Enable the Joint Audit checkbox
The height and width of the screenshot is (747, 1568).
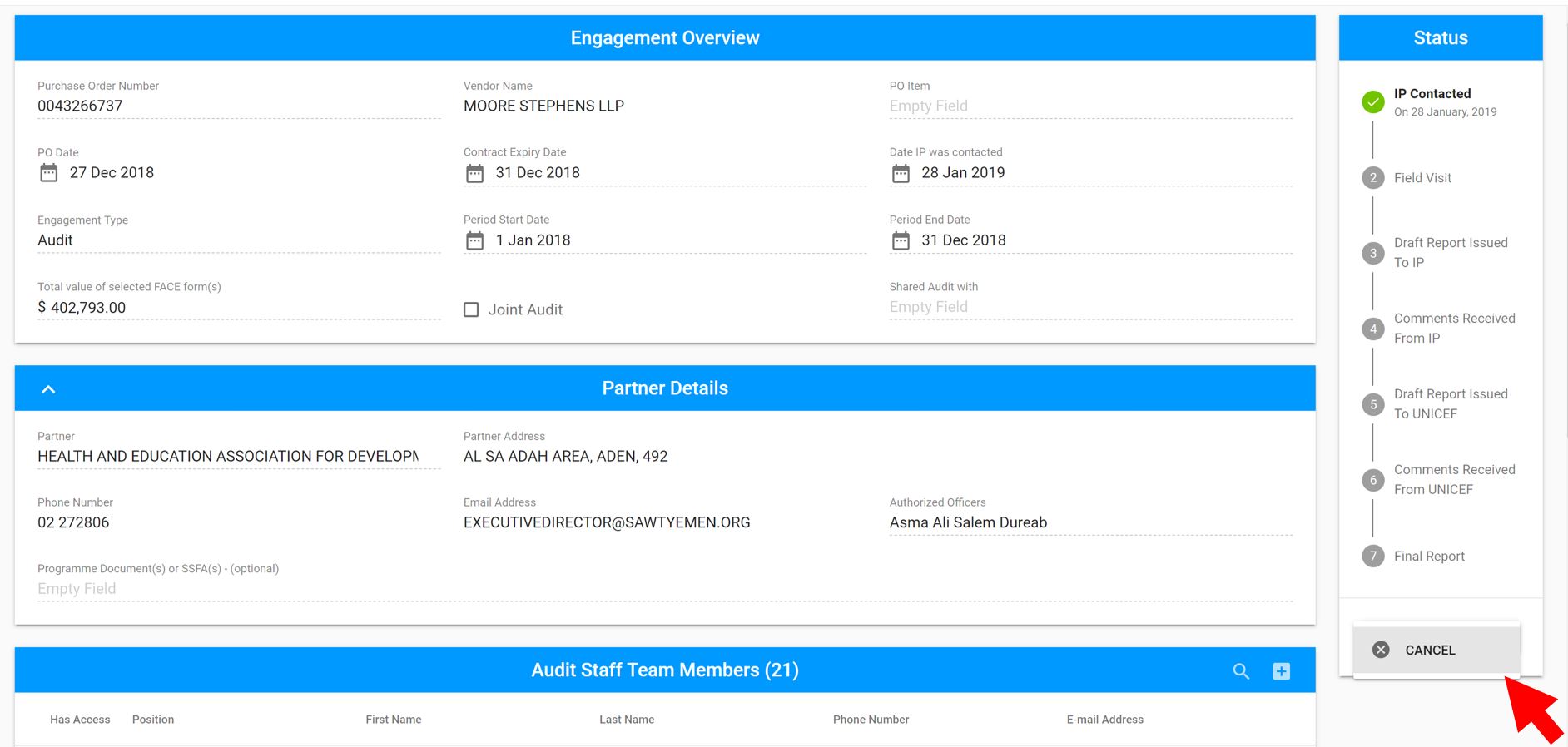pyautogui.click(x=471, y=309)
